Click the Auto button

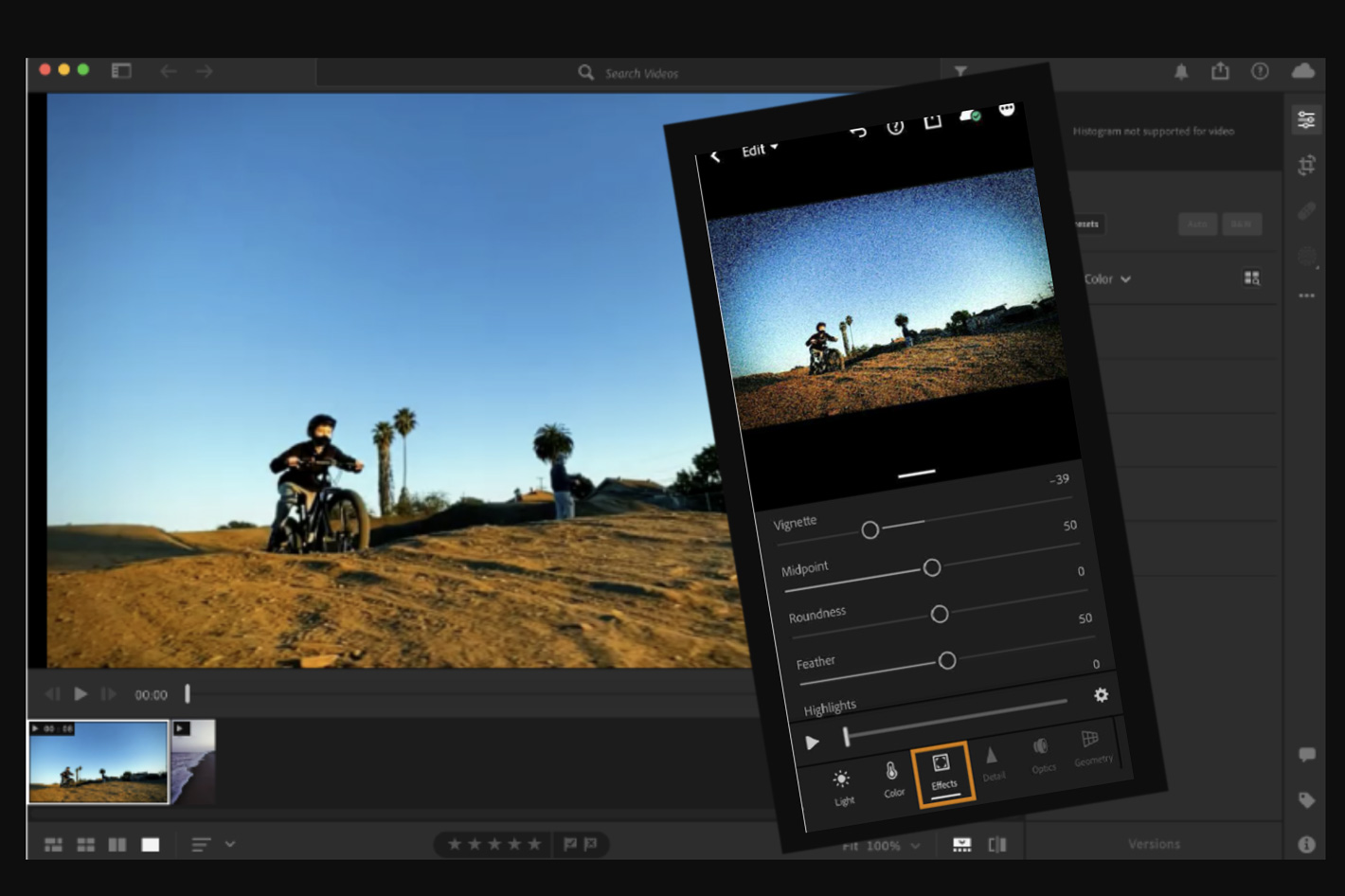[x=1197, y=224]
